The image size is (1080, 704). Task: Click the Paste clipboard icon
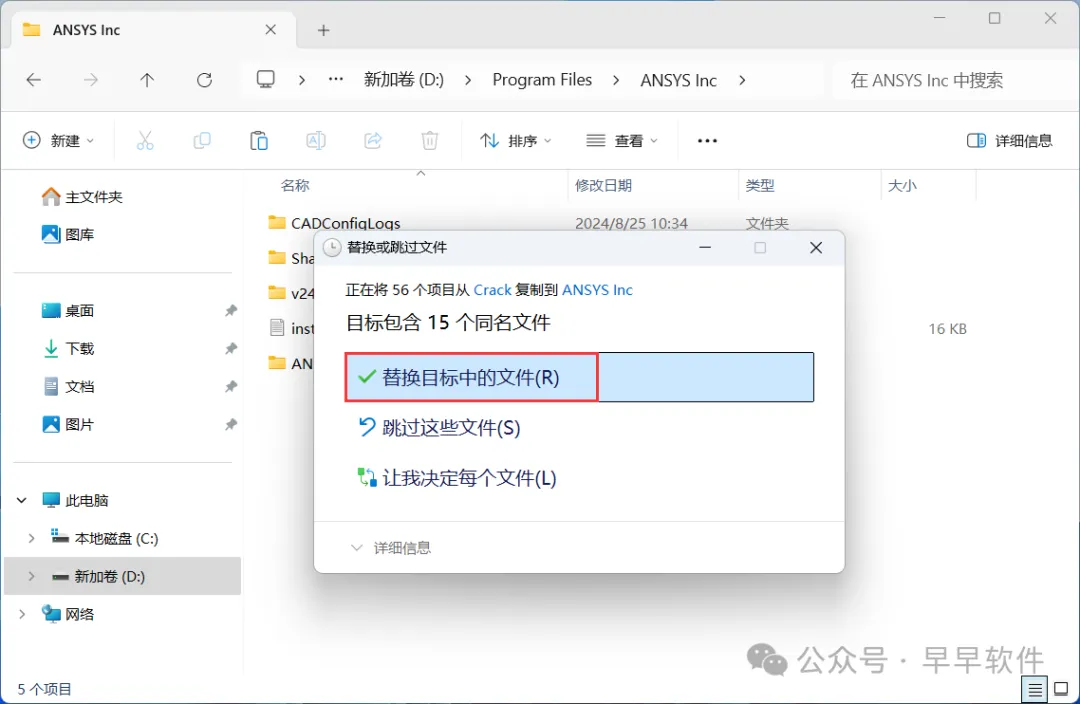tap(259, 141)
